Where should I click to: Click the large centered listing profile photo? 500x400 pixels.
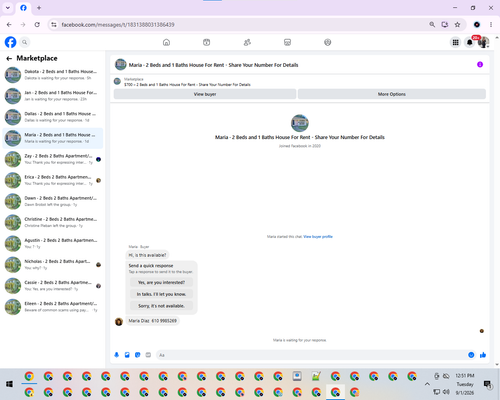point(300,123)
